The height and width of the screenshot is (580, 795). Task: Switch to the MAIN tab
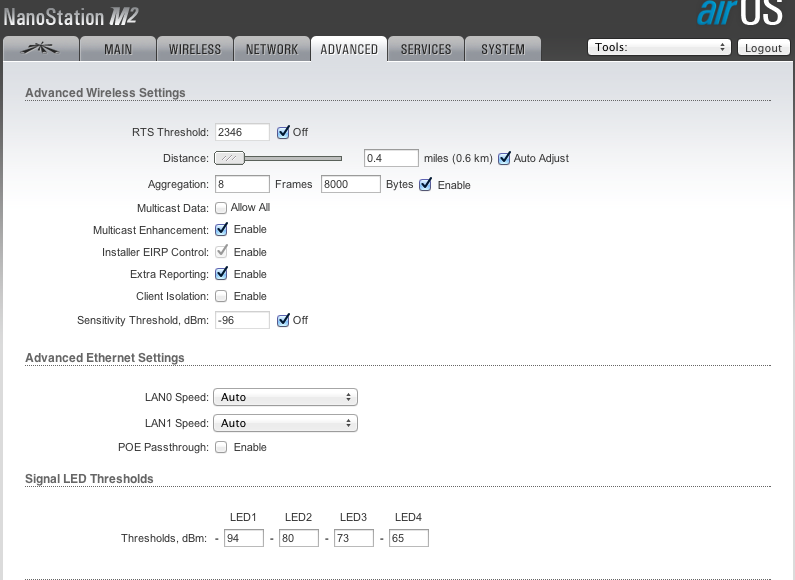pyautogui.click(x=118, y=49)
